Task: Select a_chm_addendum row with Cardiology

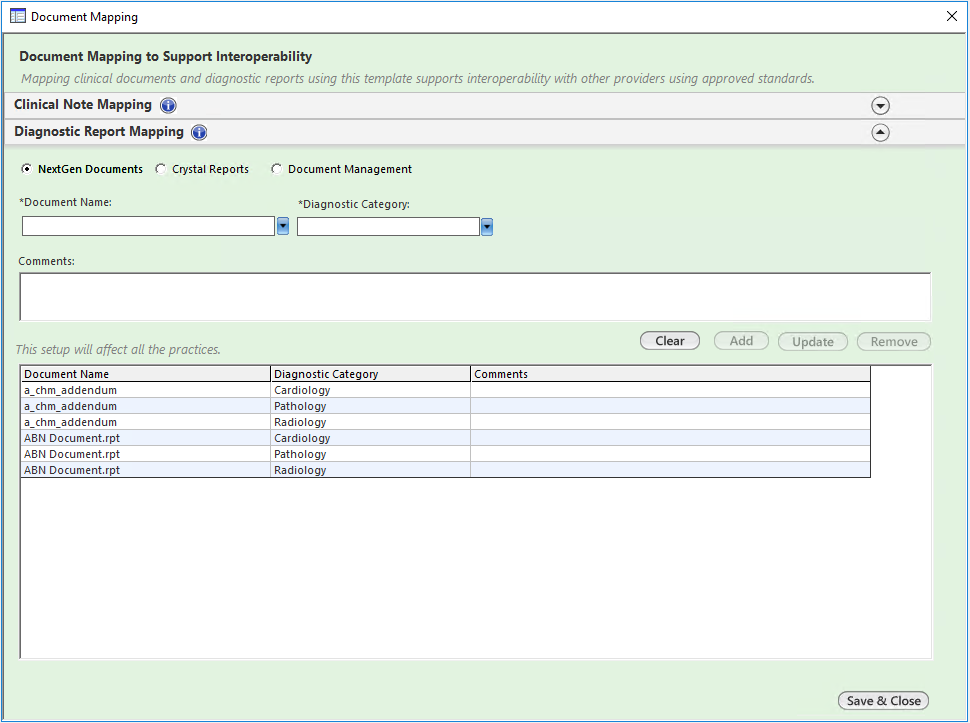Action: (445, 390)
